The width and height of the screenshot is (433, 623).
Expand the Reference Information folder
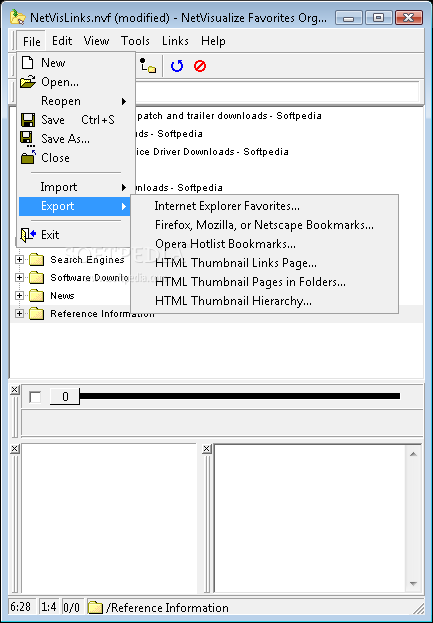[19, 313]
